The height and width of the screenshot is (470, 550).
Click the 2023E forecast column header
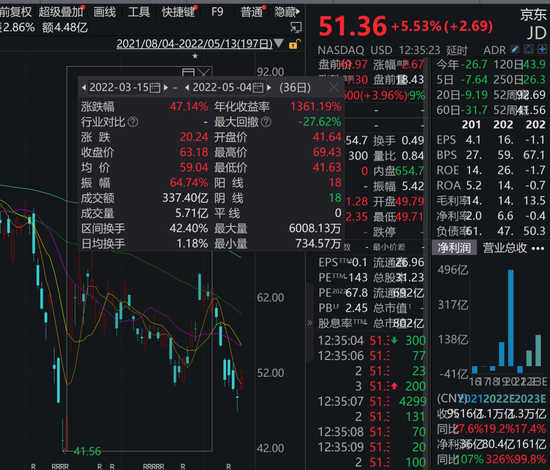point(529,399)
